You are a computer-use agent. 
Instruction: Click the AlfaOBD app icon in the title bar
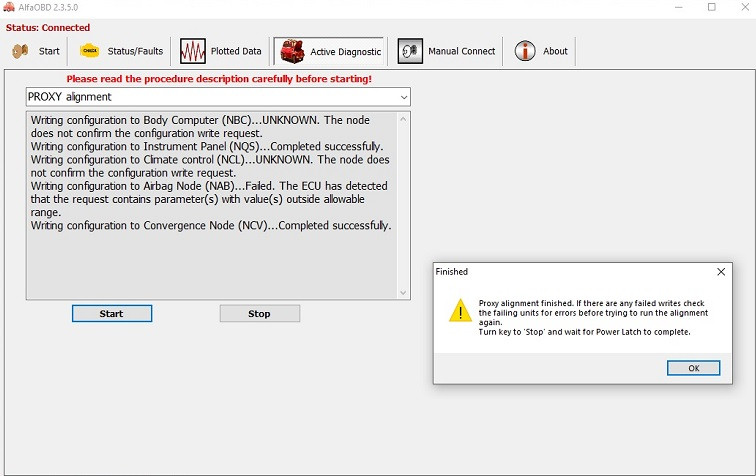coord(10,7)
